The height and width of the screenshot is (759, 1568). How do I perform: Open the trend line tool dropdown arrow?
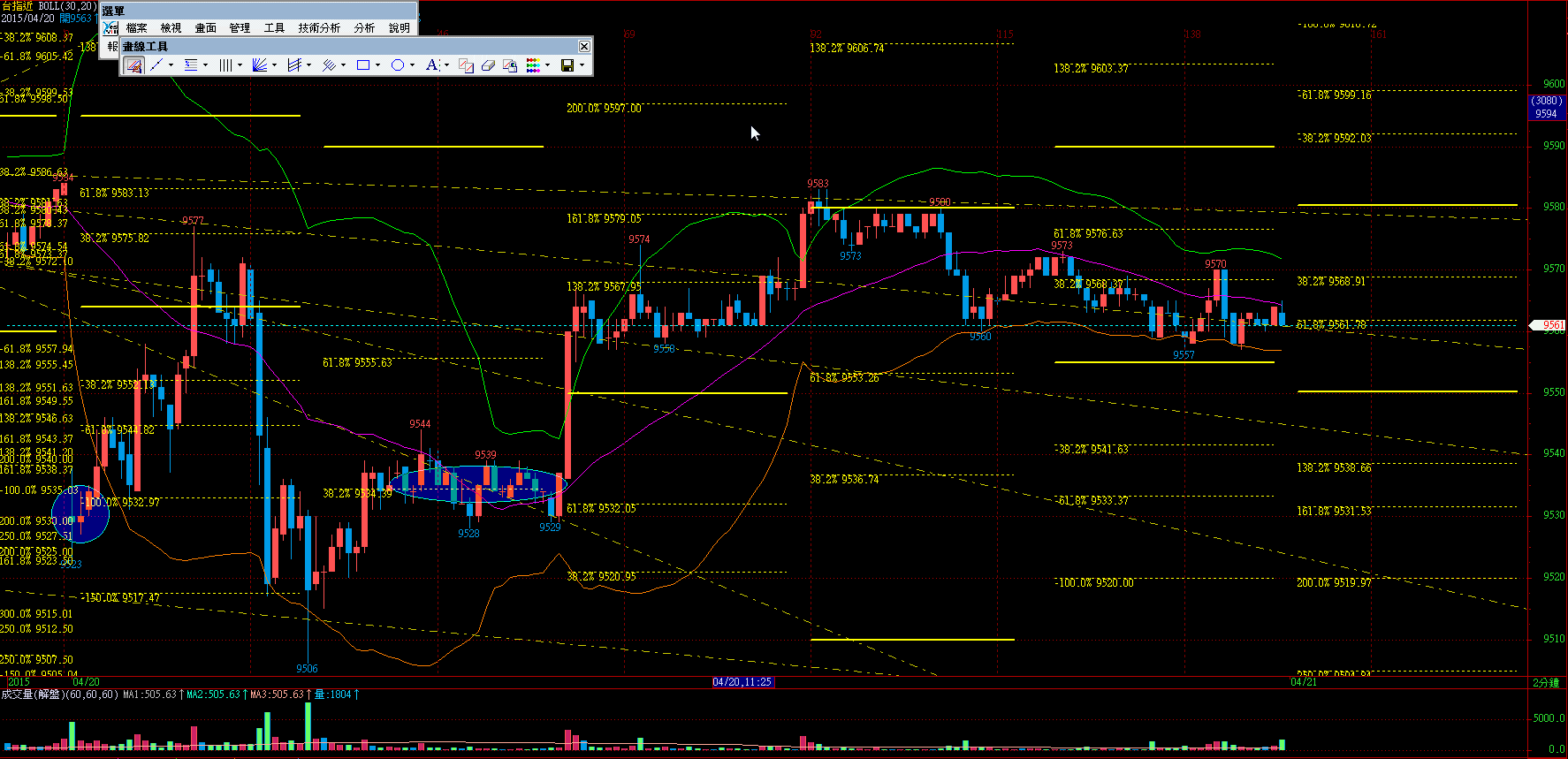click(171, 65)
